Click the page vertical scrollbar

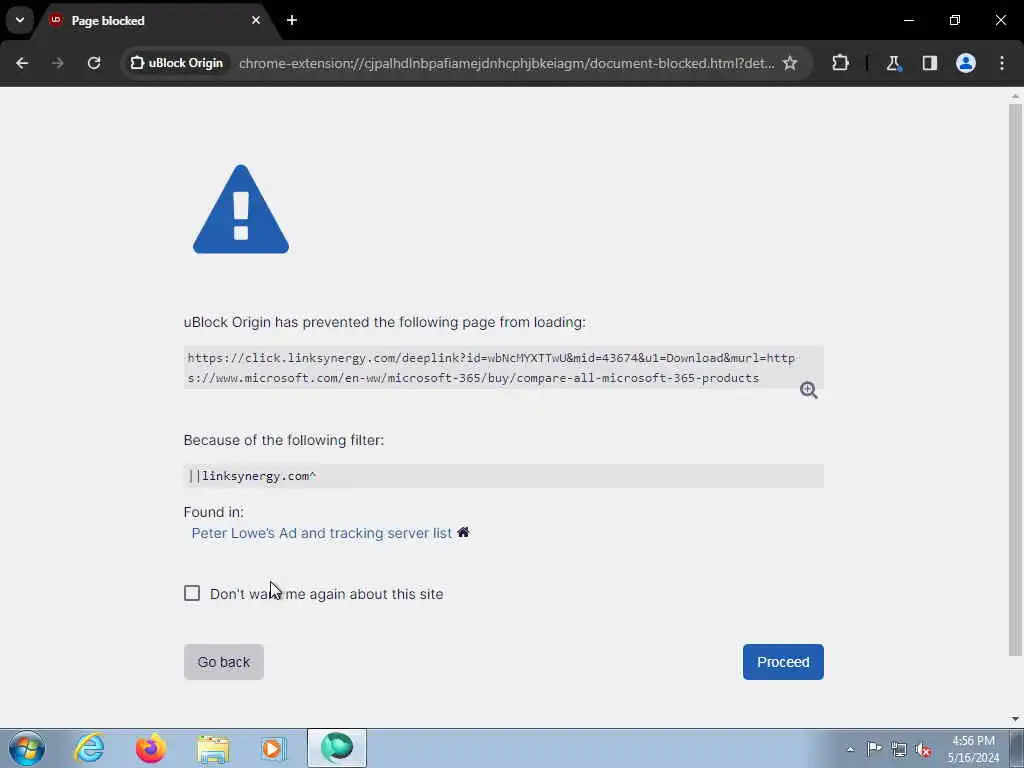[1015, 379]
